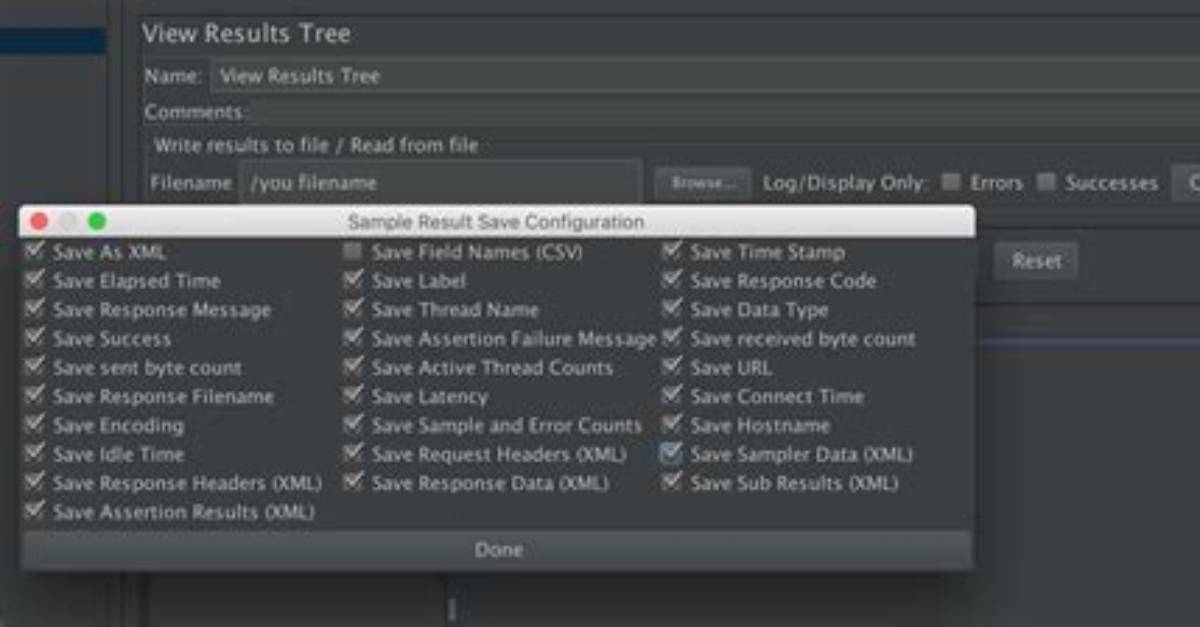Disable Save Sub Results (XML)
Viewport: 1200px width, 627px height.
coord(672,482)
